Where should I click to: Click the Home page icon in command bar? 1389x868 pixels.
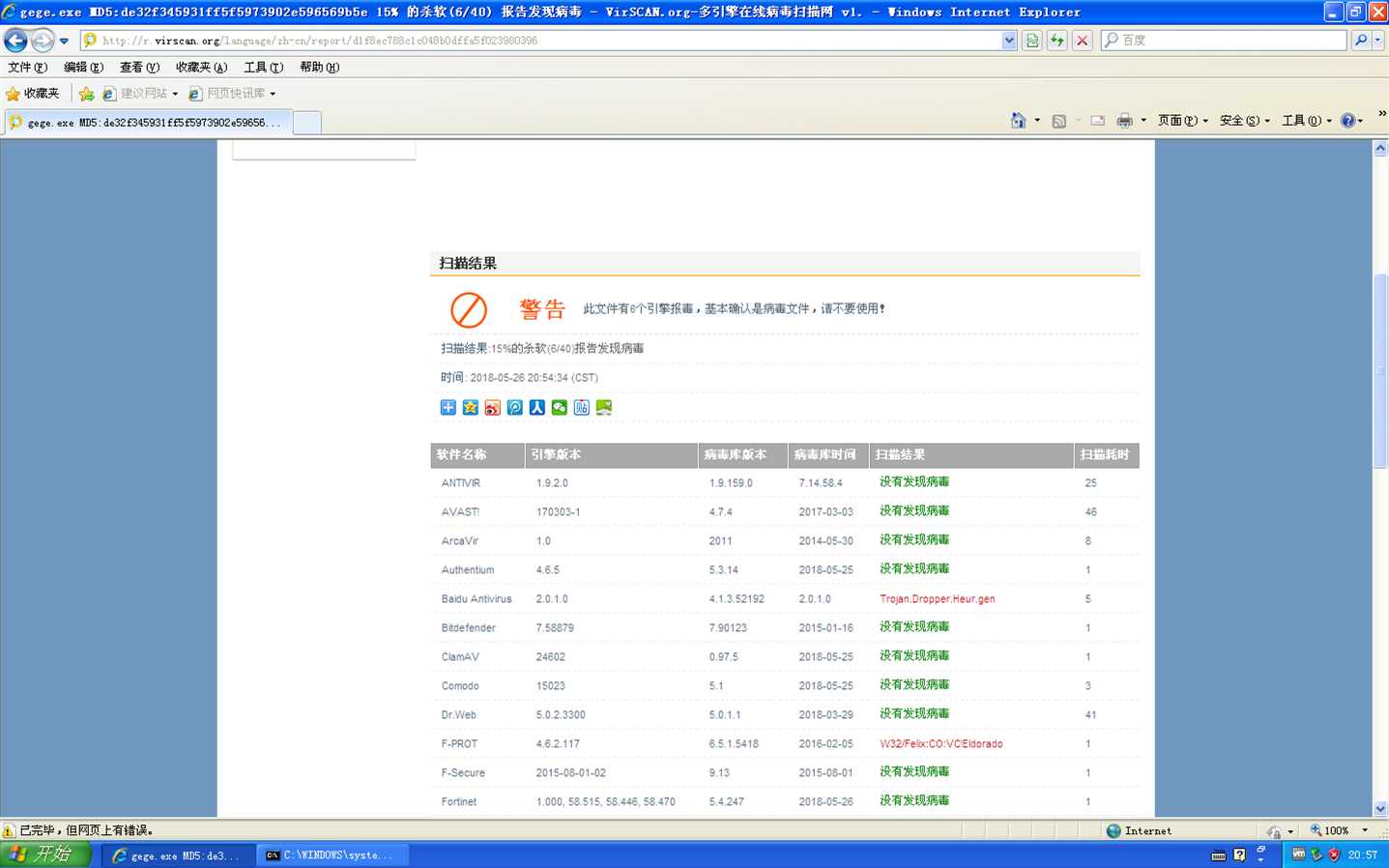pos(1018,121)
